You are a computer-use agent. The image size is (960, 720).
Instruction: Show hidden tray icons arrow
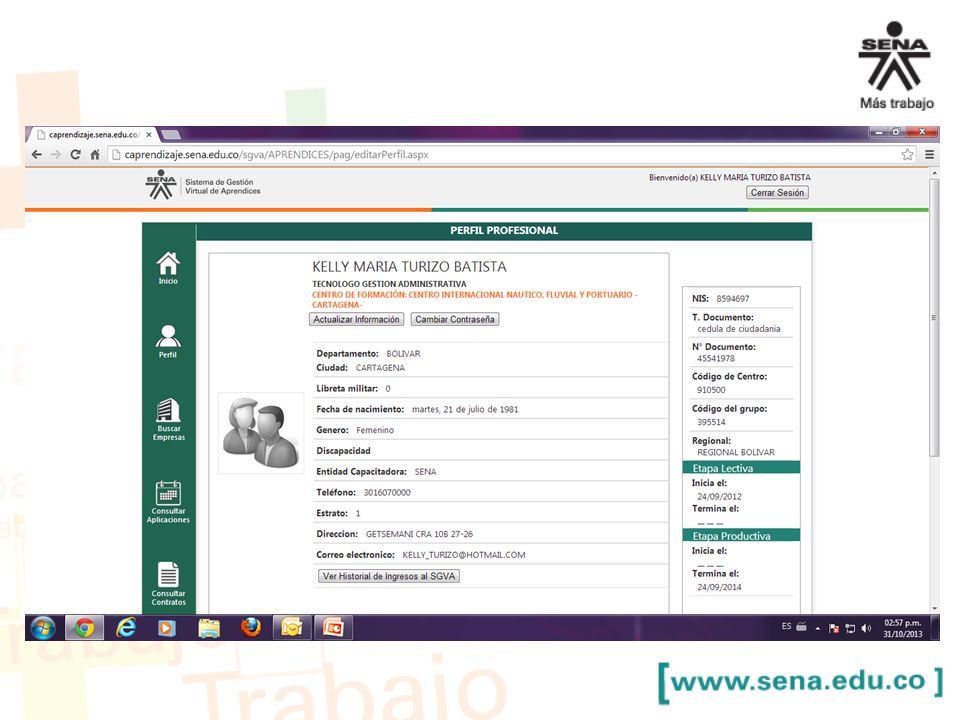pyautogui.click(x=817, y=628)
